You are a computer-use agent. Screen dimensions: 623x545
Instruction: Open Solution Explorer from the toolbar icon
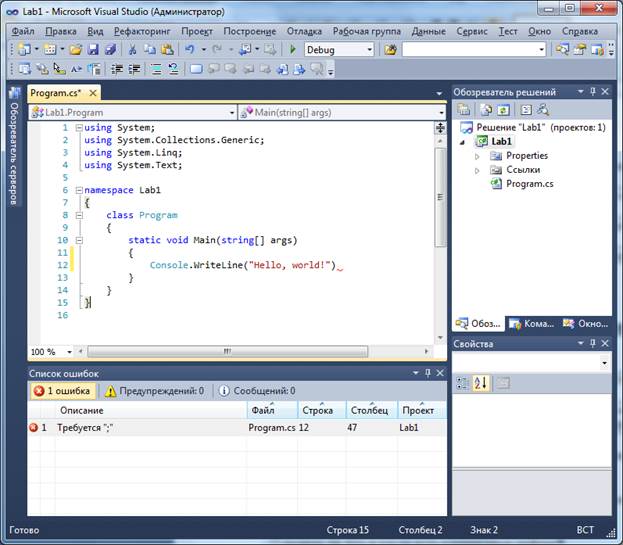pyautogui.click(x=562, y=50)
